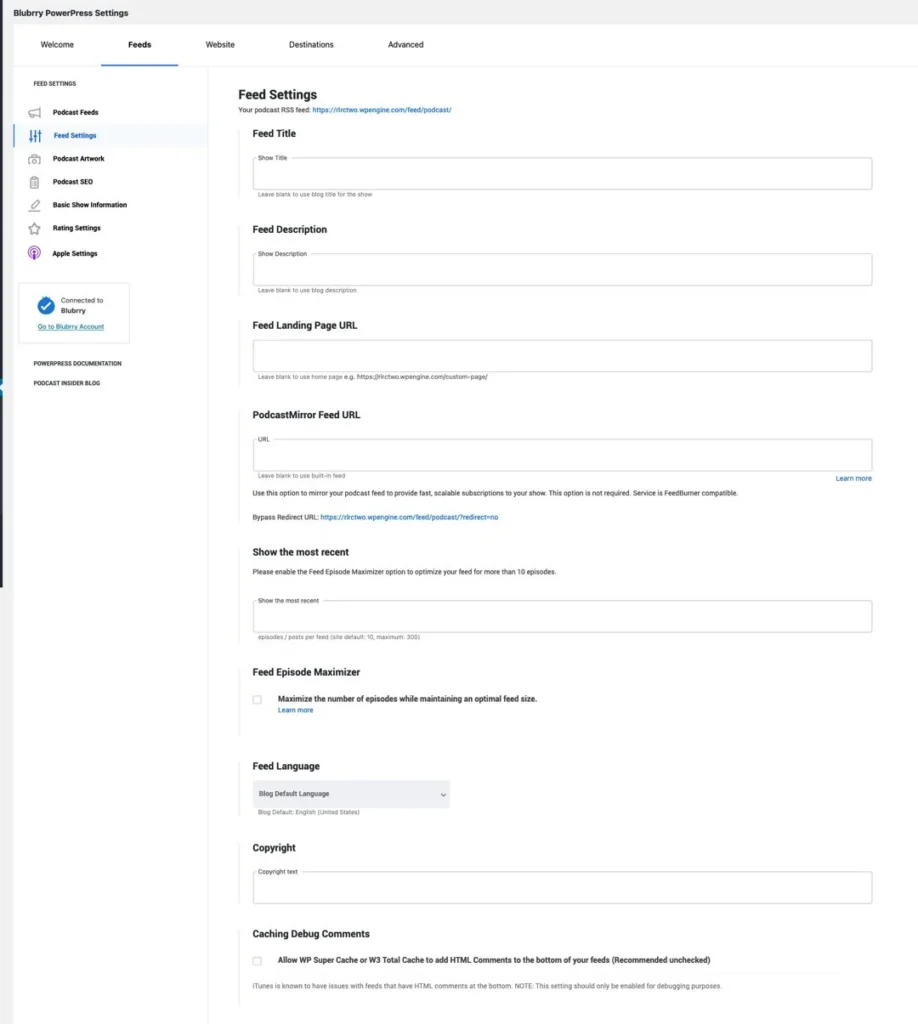
Task: Click the Feed Language dropdown chevron arrow
Action: [x=443, y=795]
